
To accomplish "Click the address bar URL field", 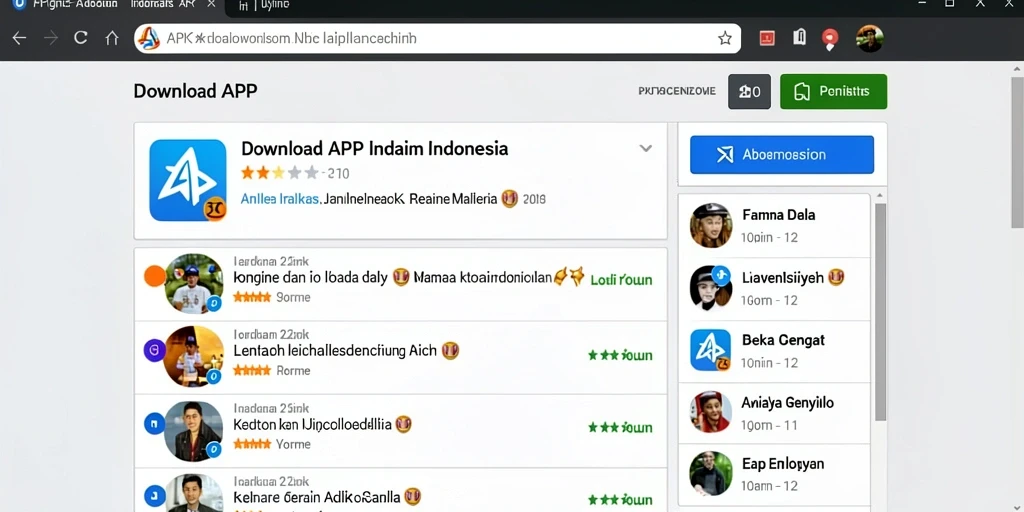I will 437,39.
